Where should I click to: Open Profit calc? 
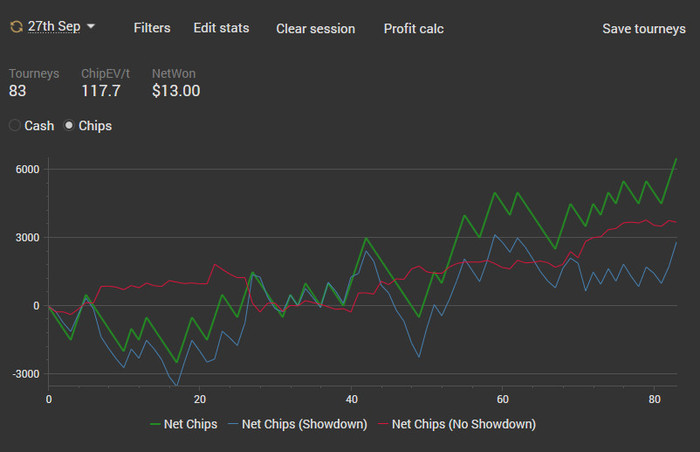coord(413,29)
